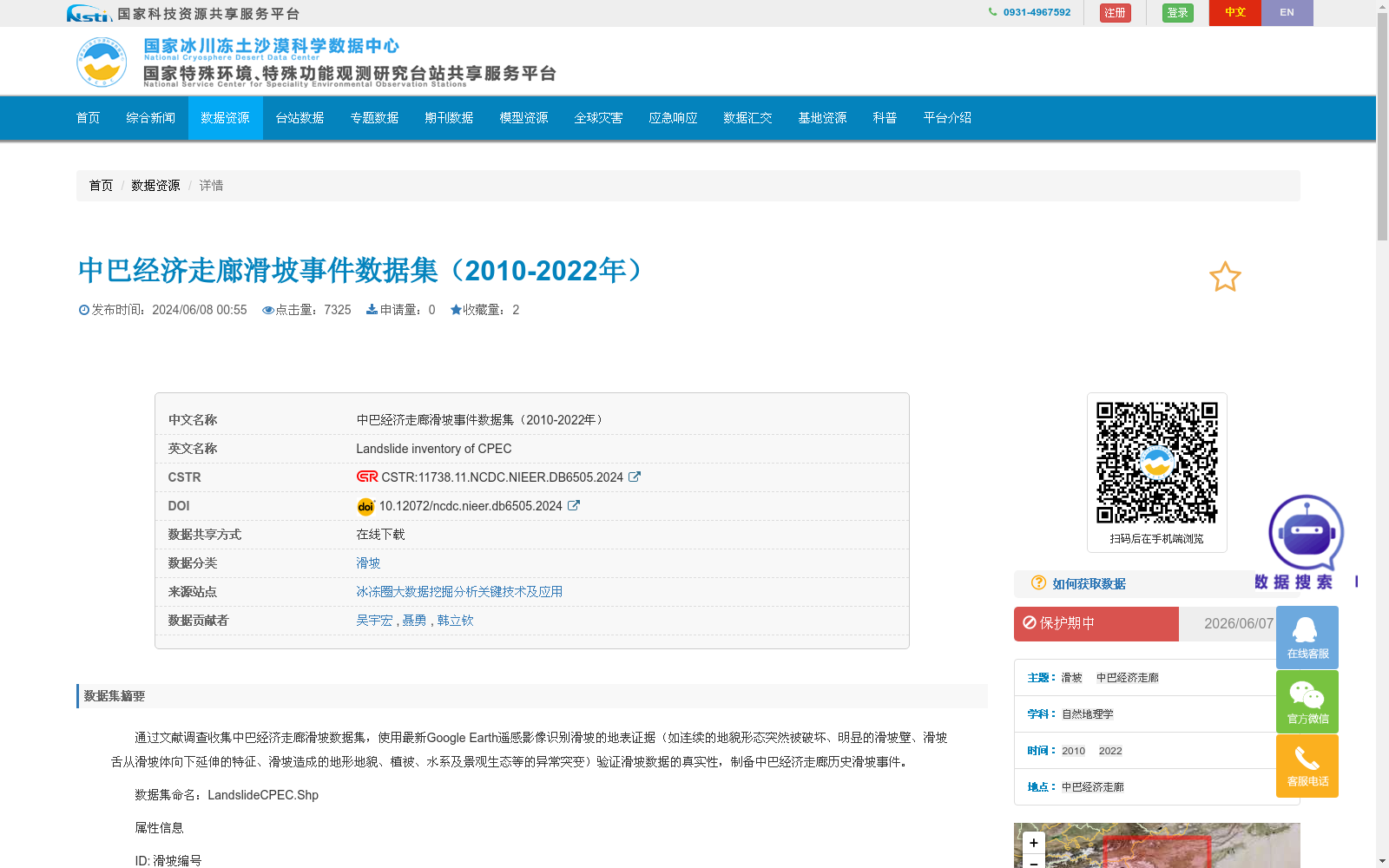Open 客服电话 service phone button
The height and width of the screenshot is (868, 1389).
click(x=1307, y=766)
